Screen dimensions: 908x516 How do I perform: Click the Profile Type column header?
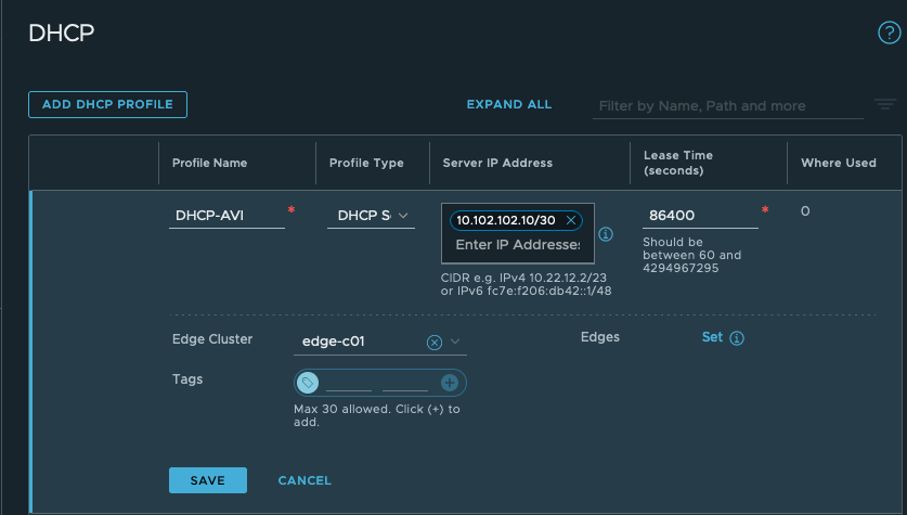tap(367, 163)
